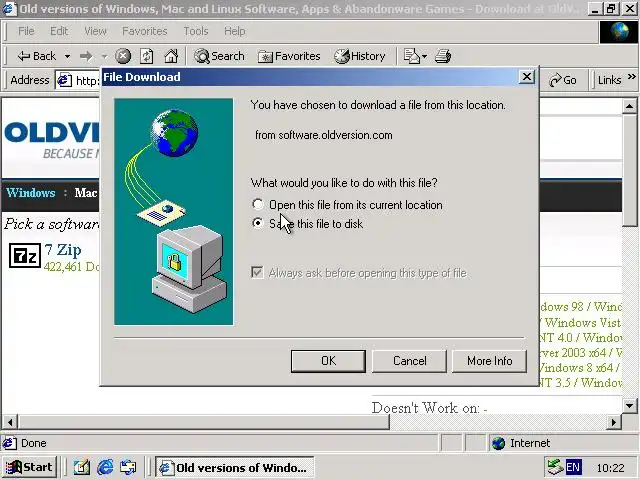
Task: Toggle 'Always ask before opening' checkbox
Action: click(257, 272)
